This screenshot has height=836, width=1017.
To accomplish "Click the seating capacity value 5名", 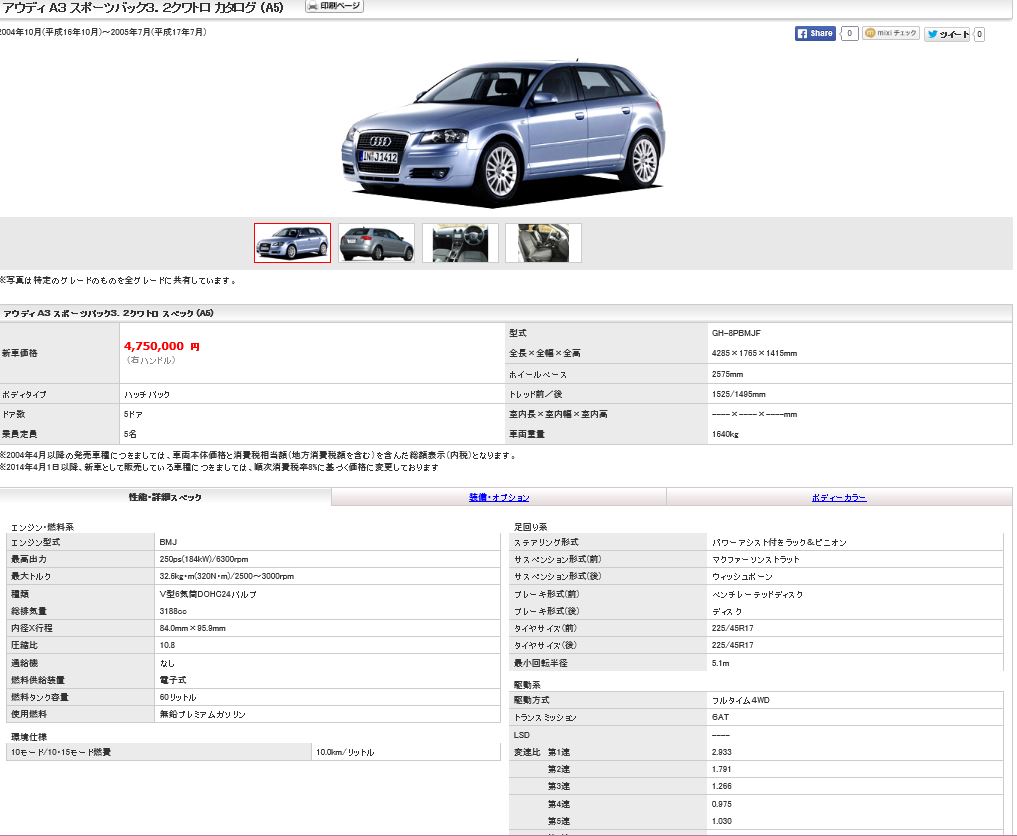I will pyautogui.click(x=130, y=434).
